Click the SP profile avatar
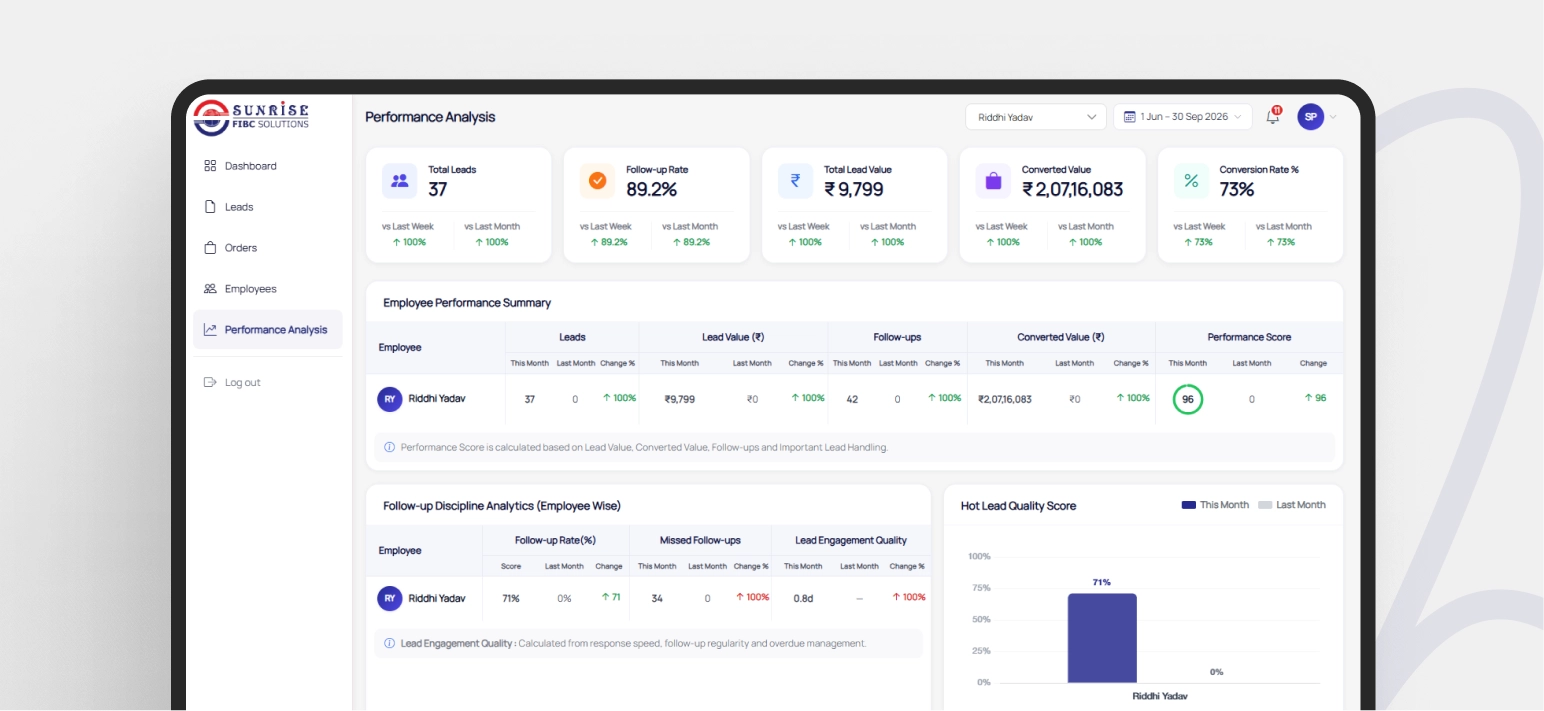Viewport: 1544px width, 711px height. 1310,117
